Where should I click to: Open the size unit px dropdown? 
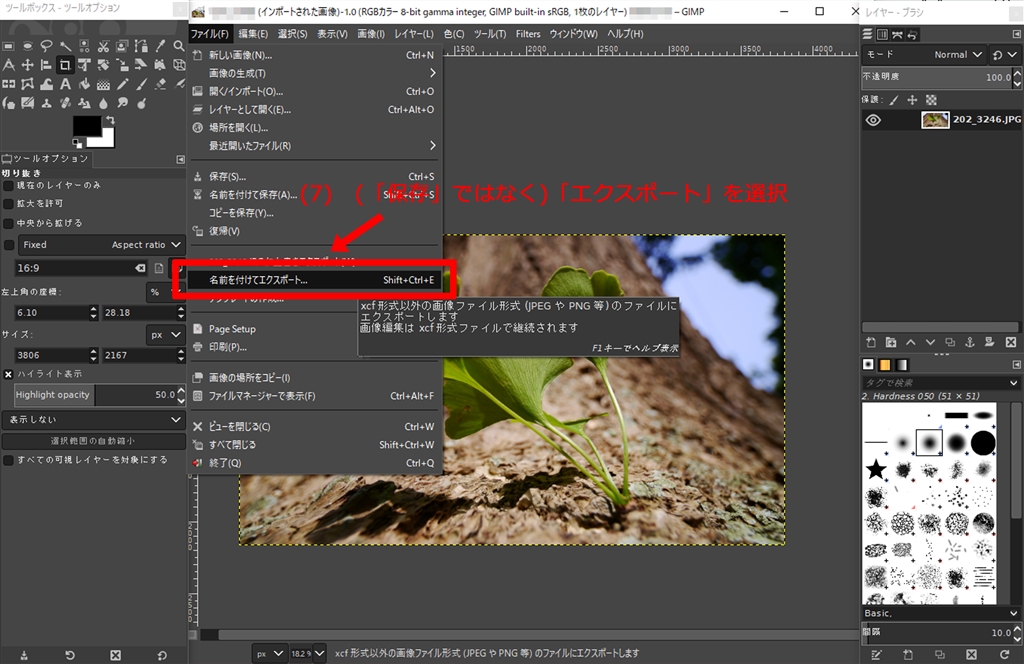point(166,334)
